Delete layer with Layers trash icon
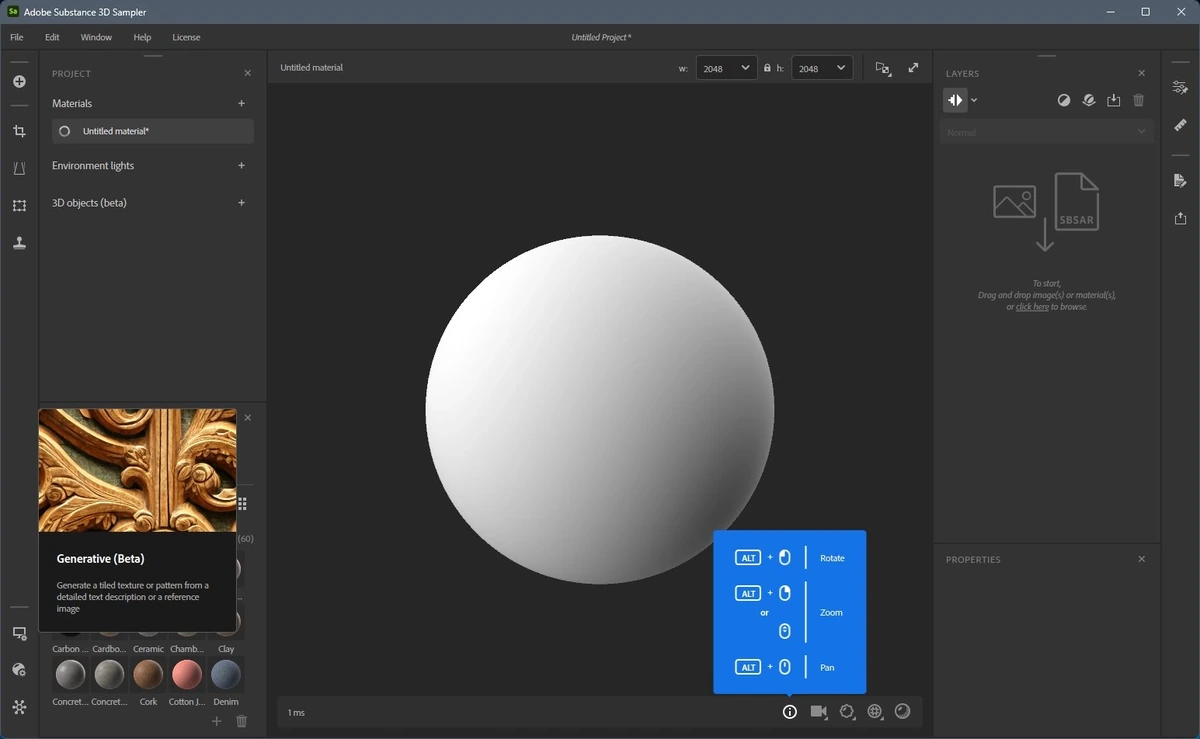The image size is (1200, 739). 1139,100
